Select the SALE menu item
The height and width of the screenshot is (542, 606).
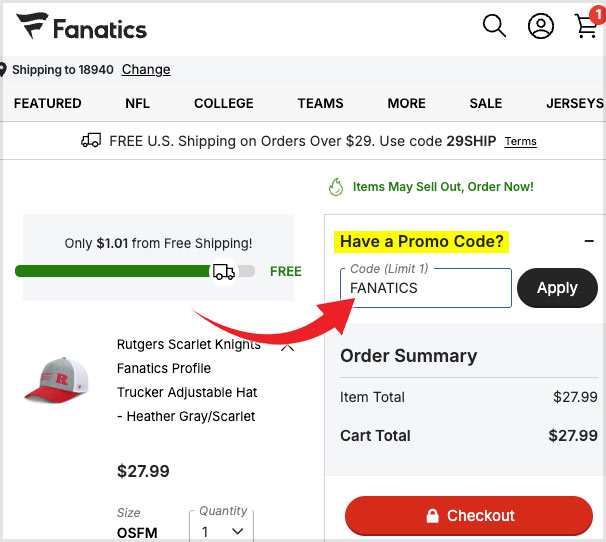[486, 103]
